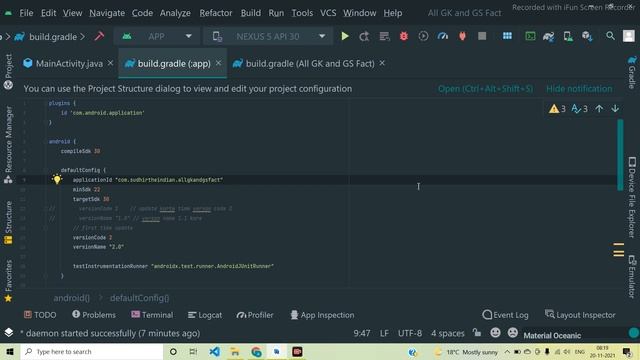This screenshot has height=360, width=640.
Task: Expand the Device File Explorer panel
Action: pyautogui.click(x=632, y=198)
